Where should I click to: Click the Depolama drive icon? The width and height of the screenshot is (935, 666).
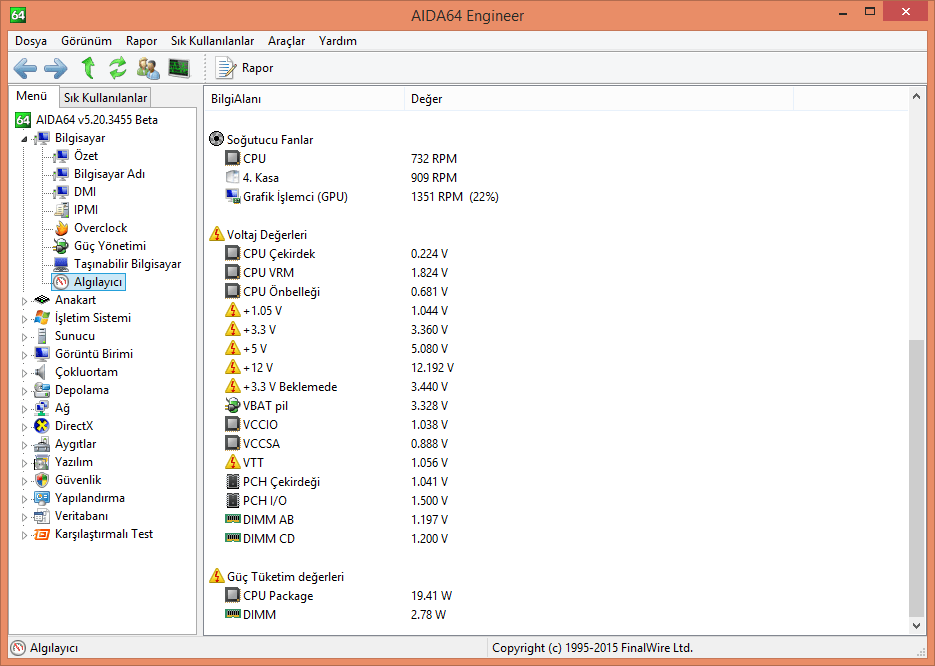(x=42, y=390)
